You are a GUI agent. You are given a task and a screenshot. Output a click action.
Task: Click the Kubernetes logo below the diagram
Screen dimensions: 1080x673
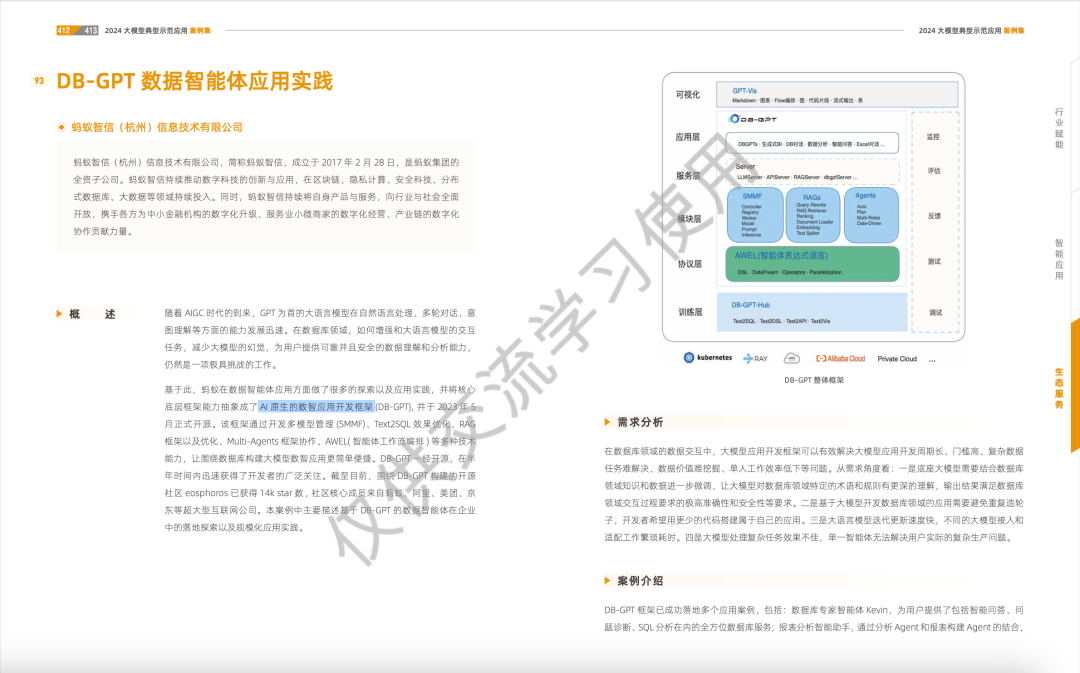pyautogui.click(x=707, y=358)
